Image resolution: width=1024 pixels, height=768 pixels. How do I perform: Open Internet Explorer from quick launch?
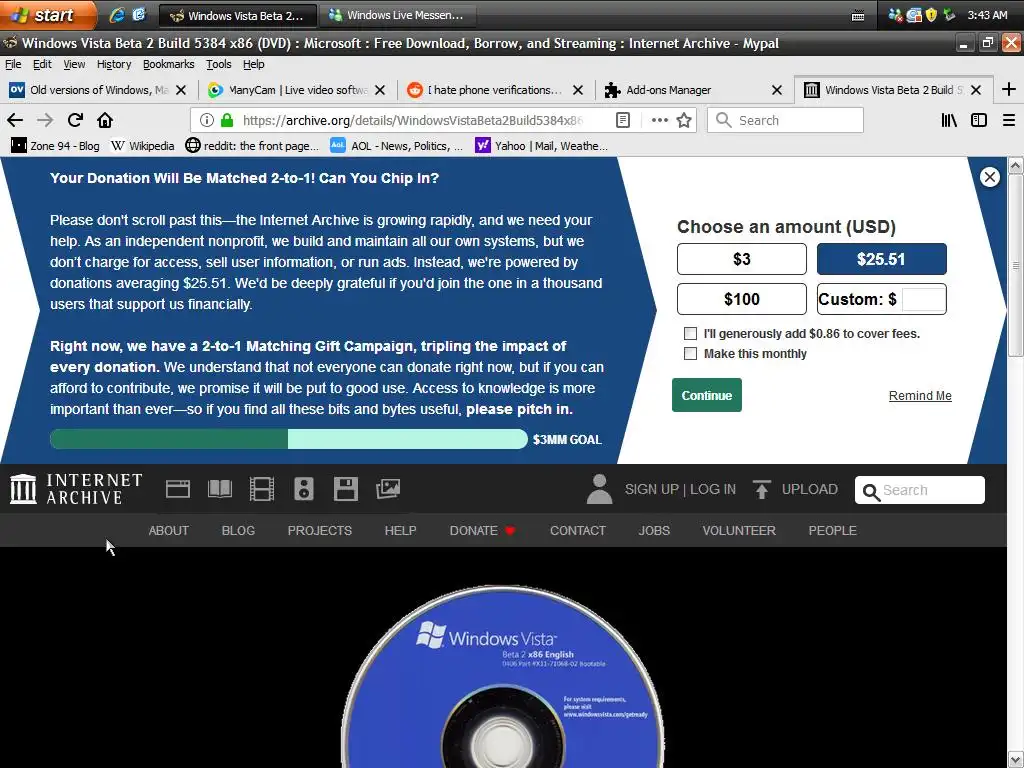tap(117, 15)
